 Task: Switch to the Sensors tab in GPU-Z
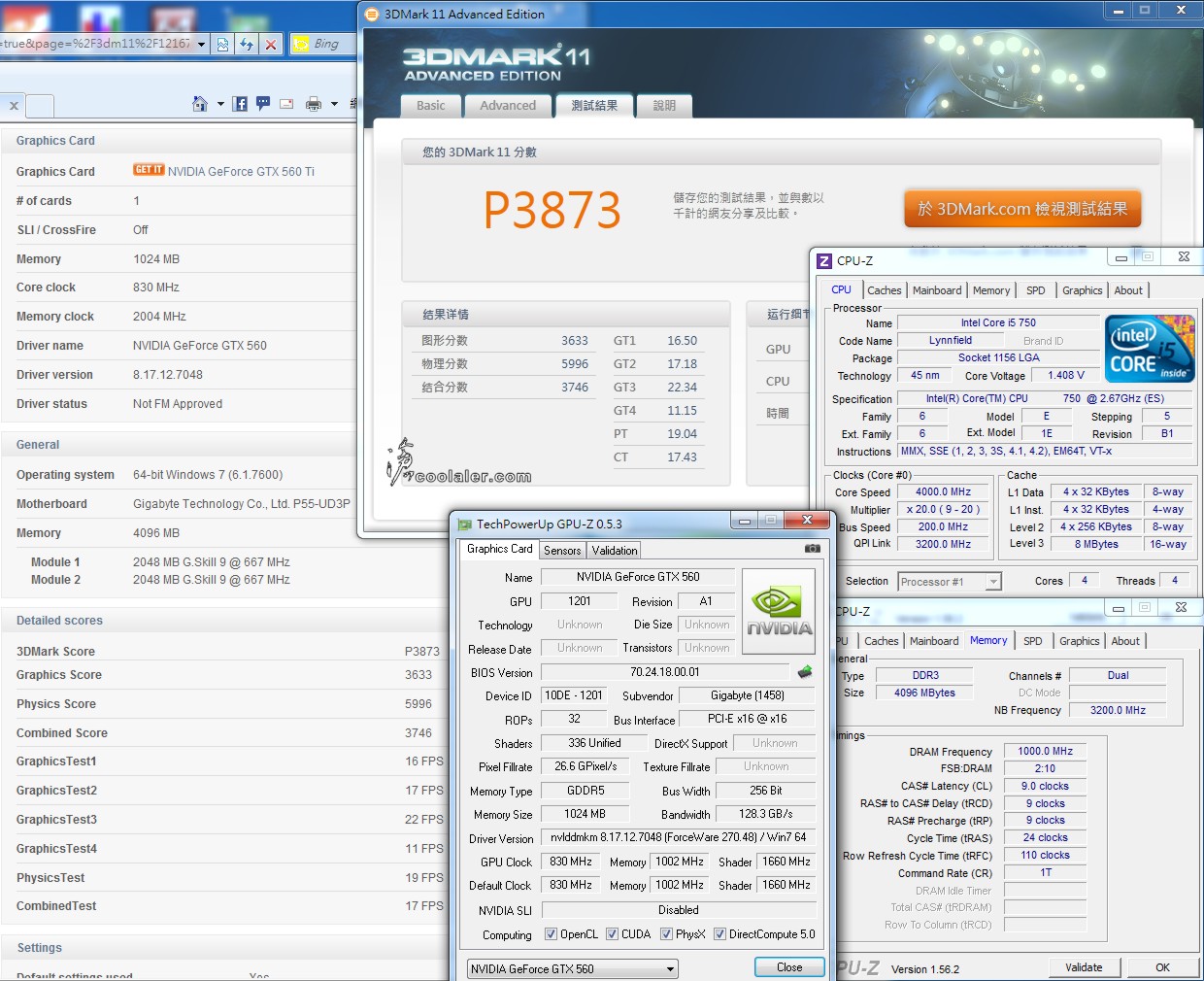coord(562,551)
